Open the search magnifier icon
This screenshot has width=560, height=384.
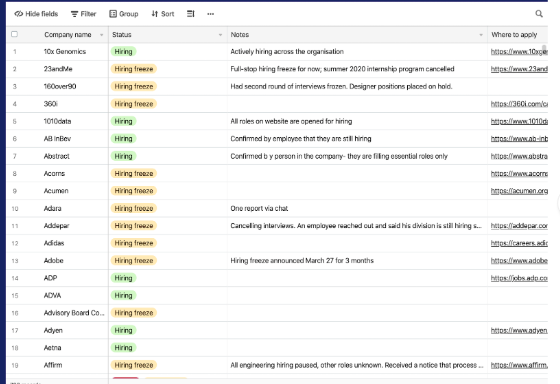539,14
